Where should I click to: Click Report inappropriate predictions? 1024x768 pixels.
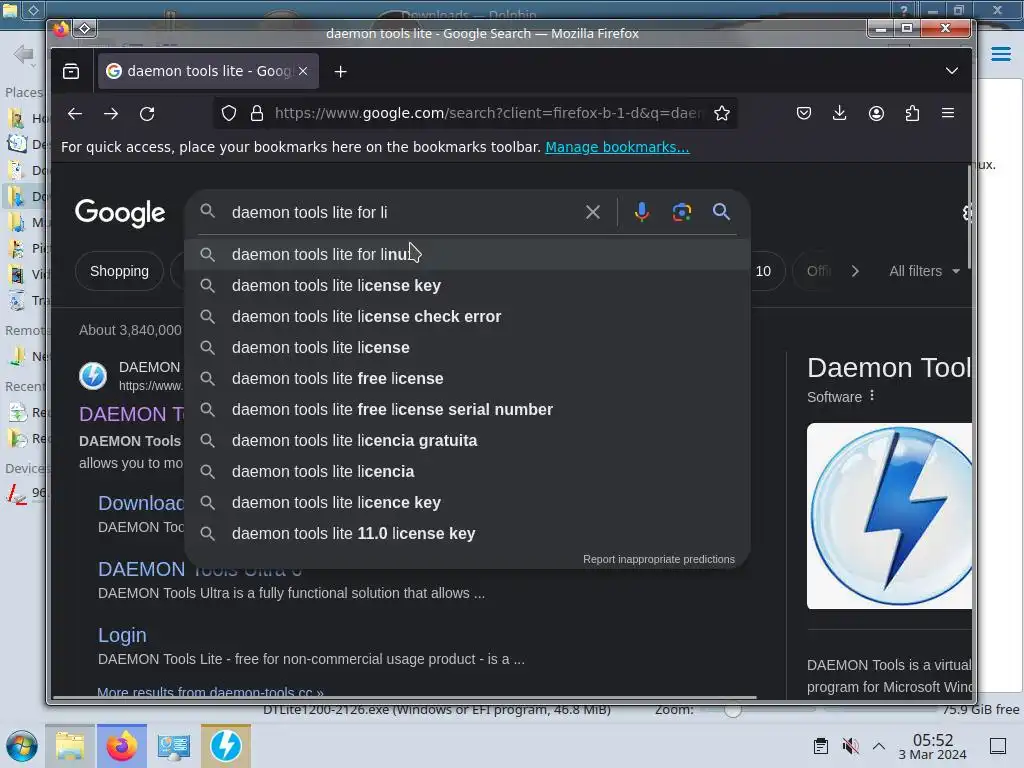tap(658, 560)
